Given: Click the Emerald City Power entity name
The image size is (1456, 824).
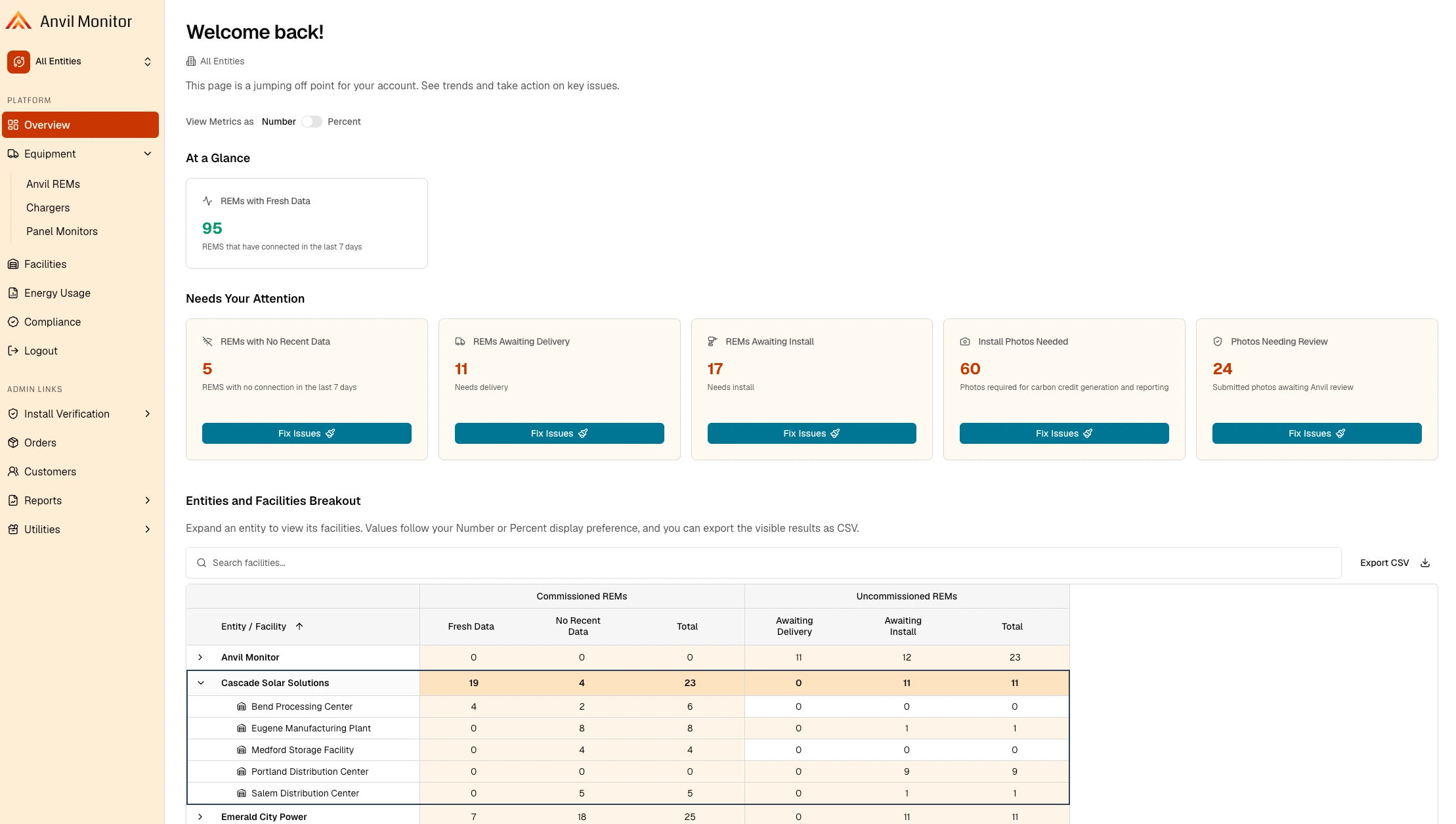Looking at the screenshot, I should 264,817.
